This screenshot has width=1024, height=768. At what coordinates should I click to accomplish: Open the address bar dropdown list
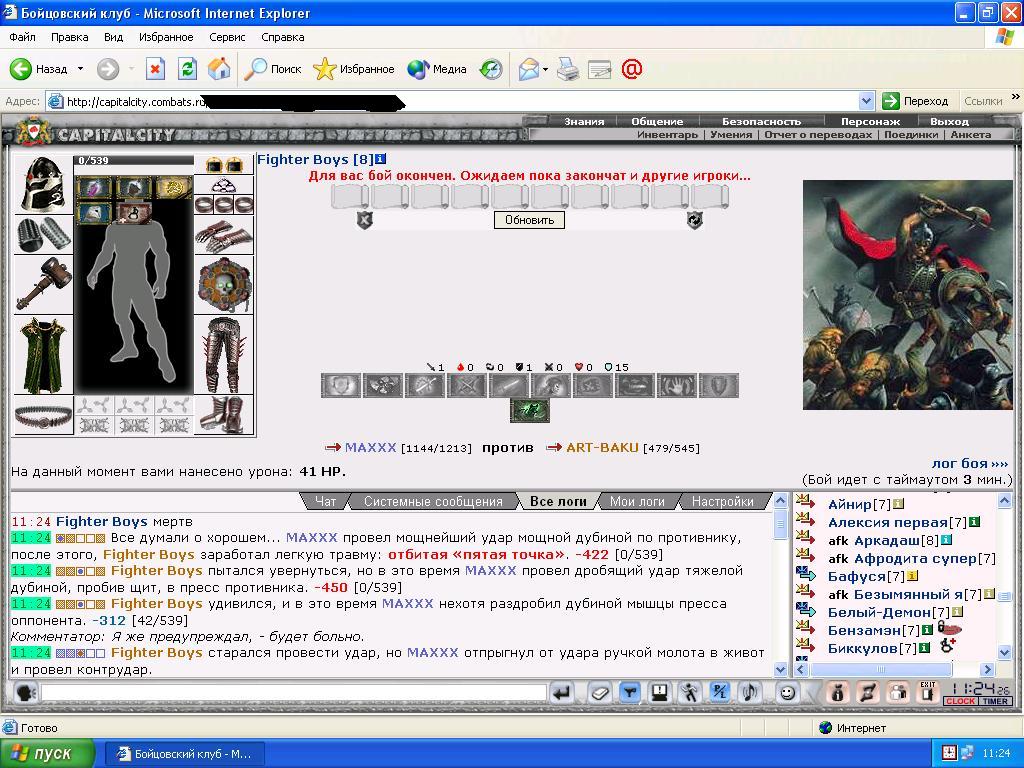click(x=867, y=101)
